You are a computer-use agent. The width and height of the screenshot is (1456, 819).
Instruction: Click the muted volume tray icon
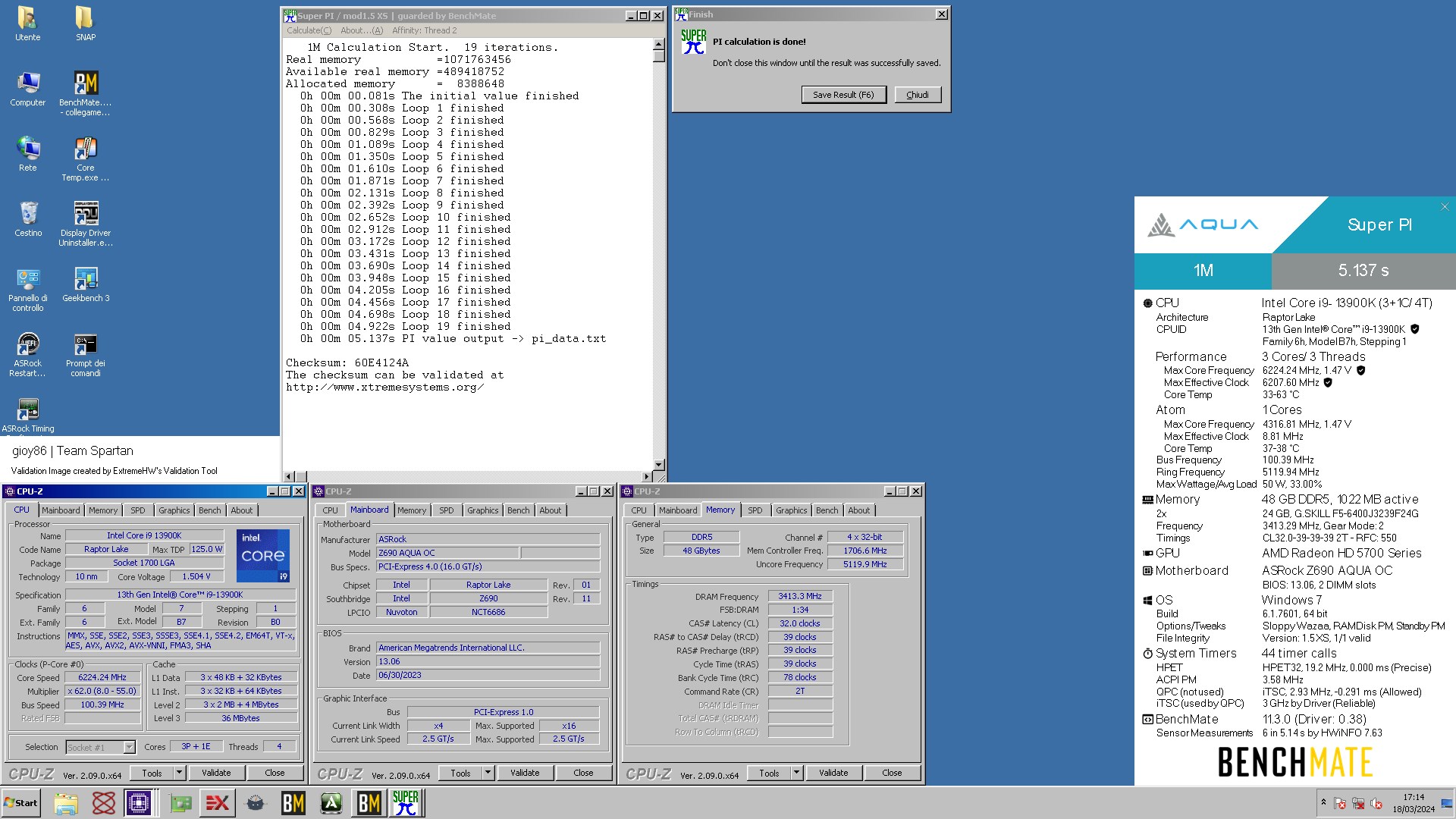coord(1376,804)
